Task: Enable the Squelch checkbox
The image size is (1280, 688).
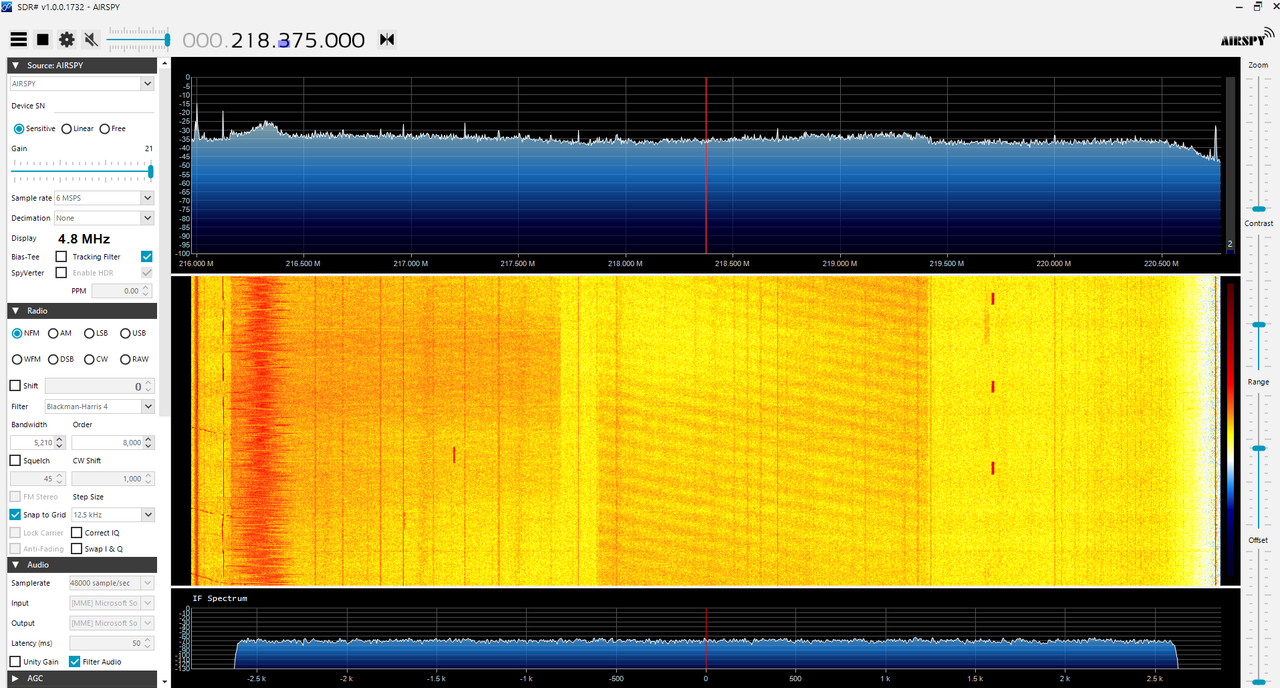Action: pos(15,461)
